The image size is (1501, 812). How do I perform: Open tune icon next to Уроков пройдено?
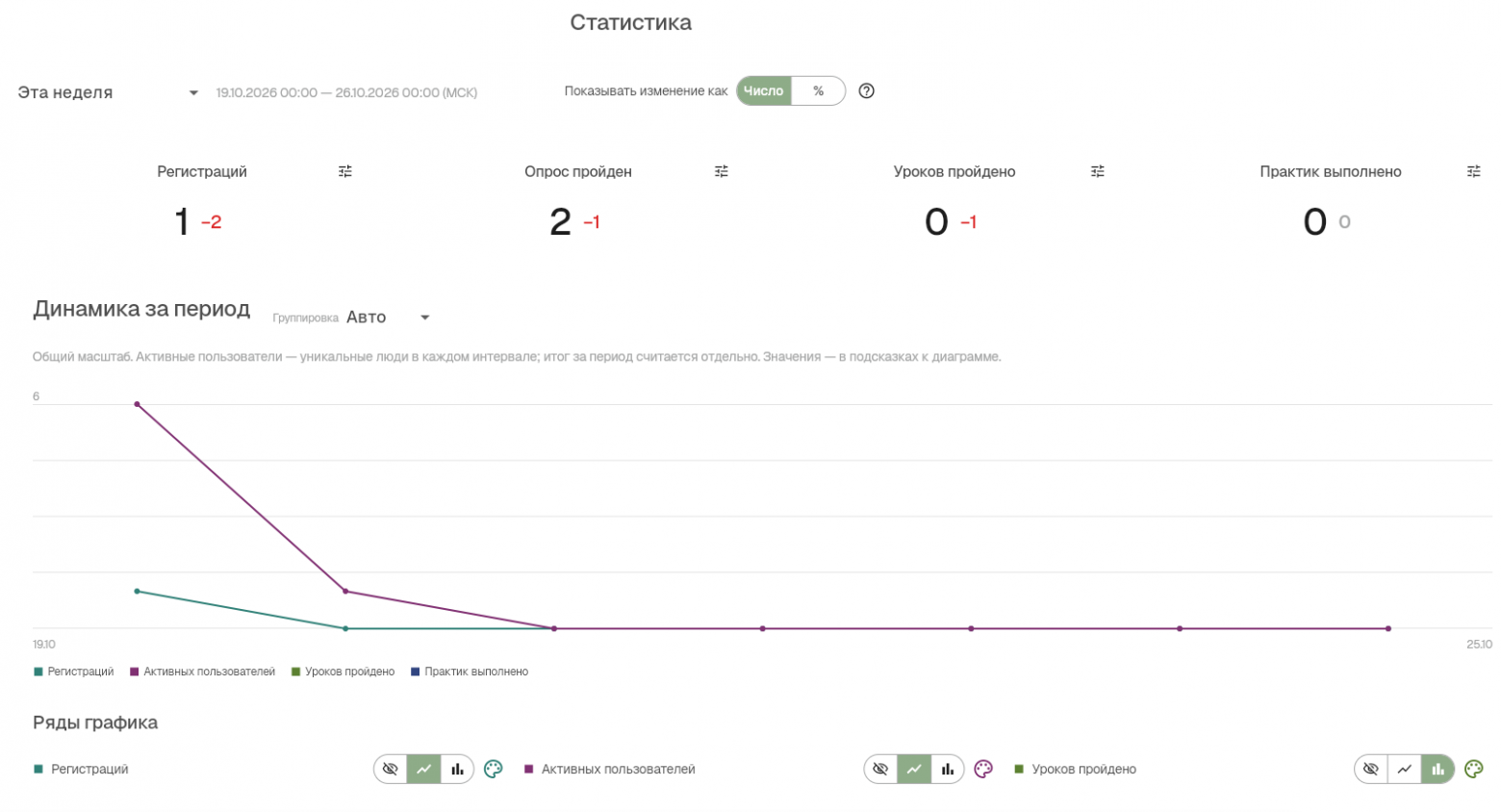(1098, 171)
